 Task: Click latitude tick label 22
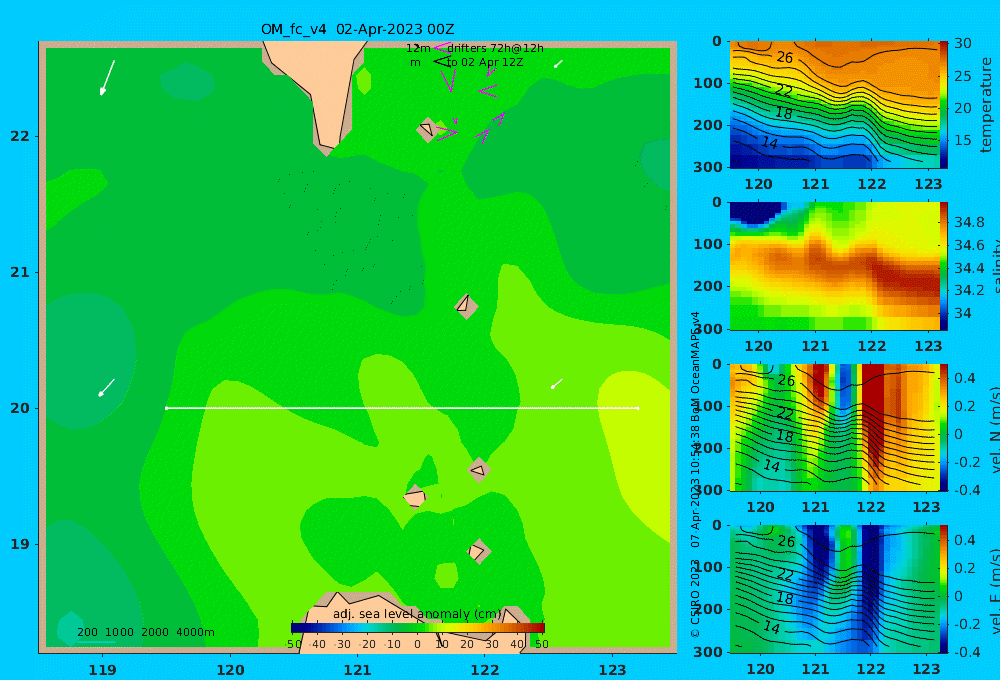coord(20,136)
